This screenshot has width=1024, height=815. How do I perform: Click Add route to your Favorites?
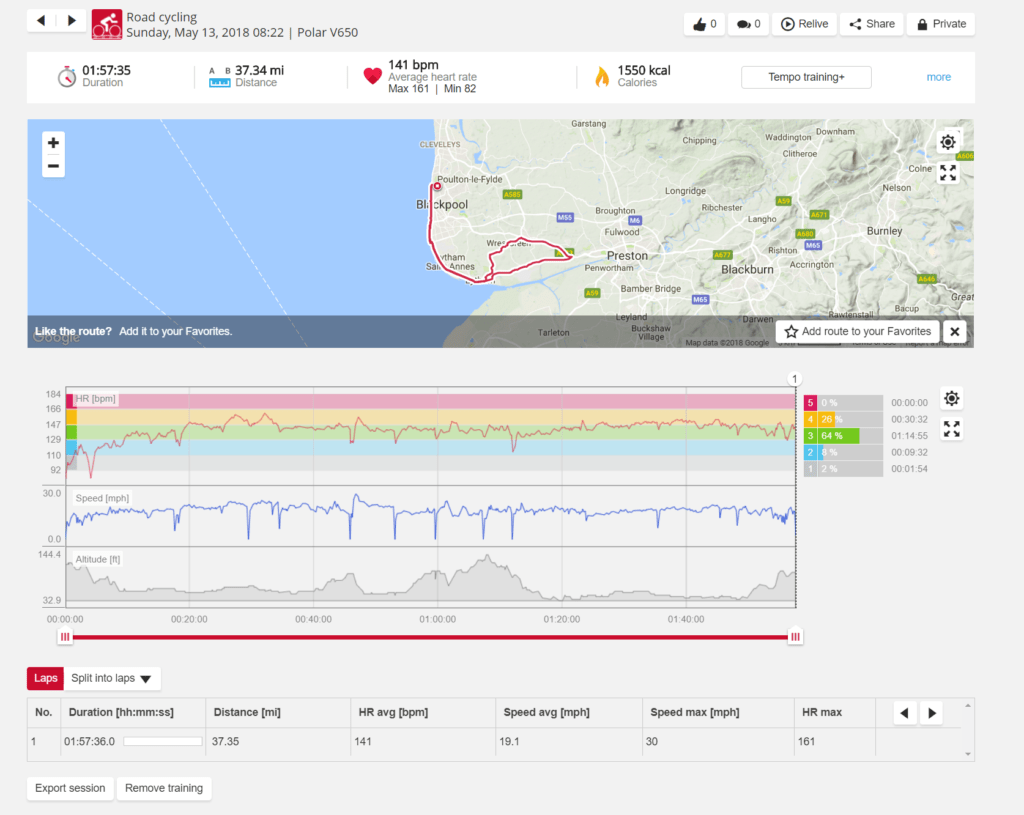pos(857,332)
